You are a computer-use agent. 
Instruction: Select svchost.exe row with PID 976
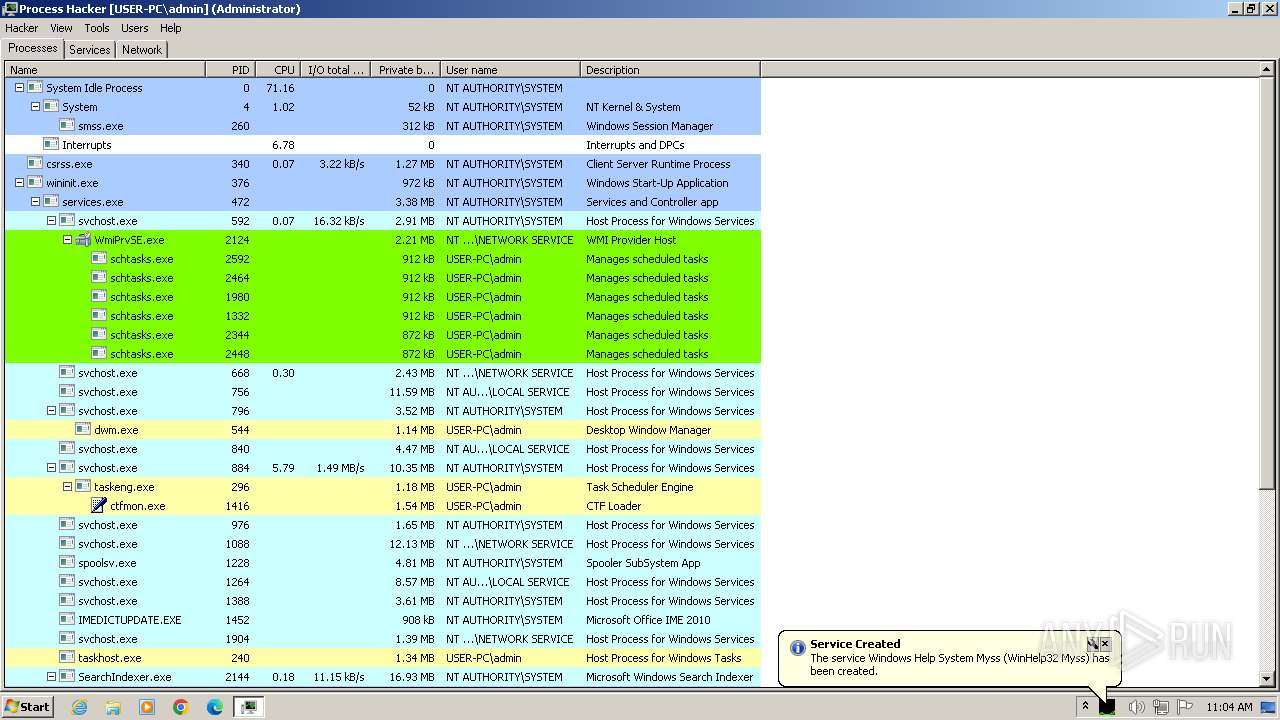click(383, 525)
